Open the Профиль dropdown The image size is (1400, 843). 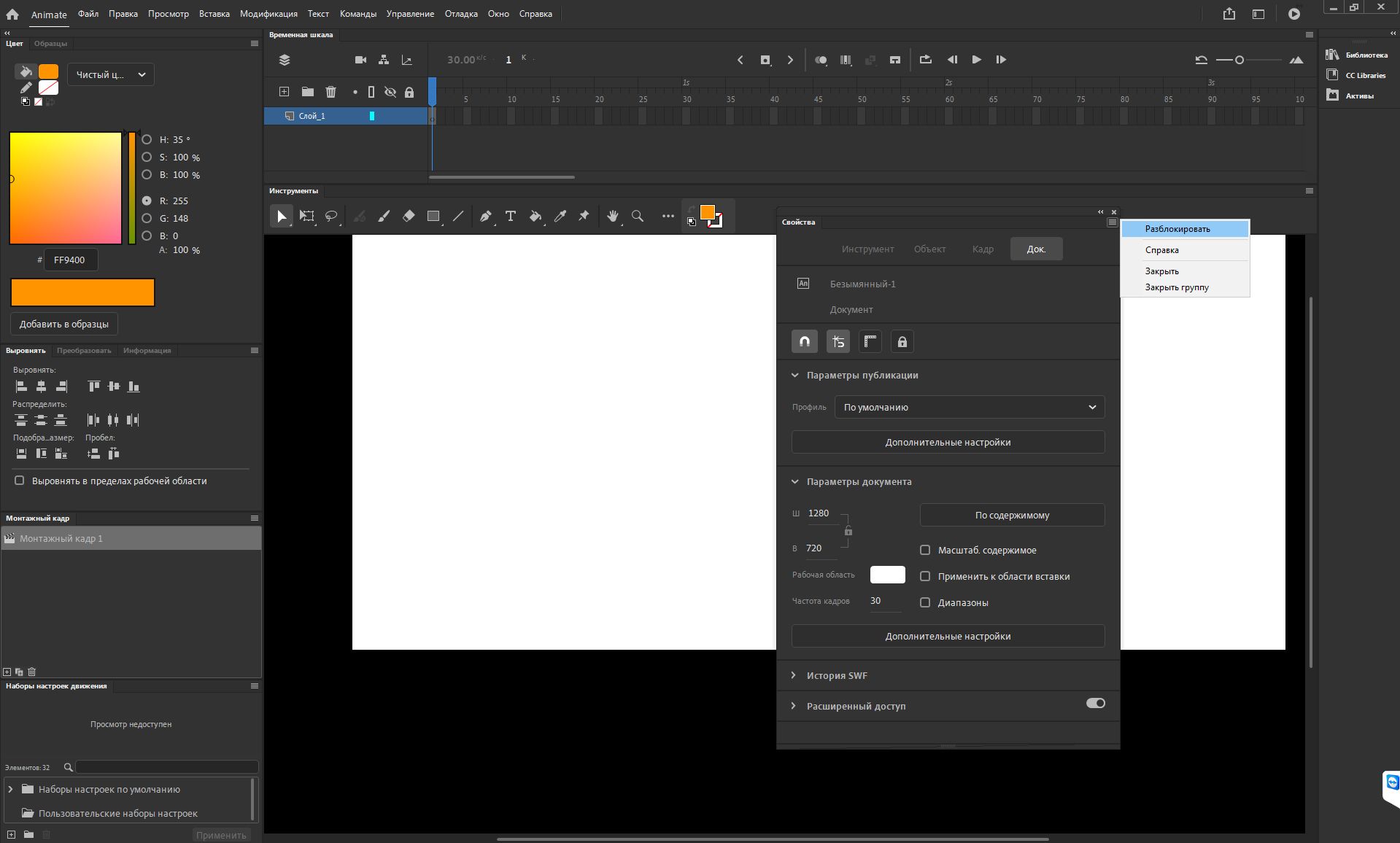(969, 407)
